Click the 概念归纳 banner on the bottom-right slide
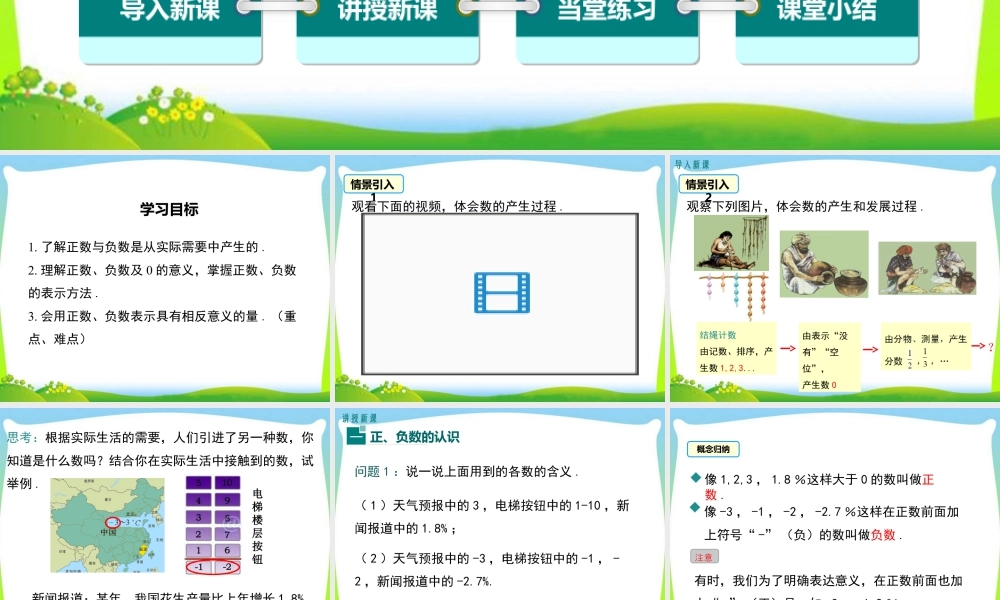 pos(713,447)
